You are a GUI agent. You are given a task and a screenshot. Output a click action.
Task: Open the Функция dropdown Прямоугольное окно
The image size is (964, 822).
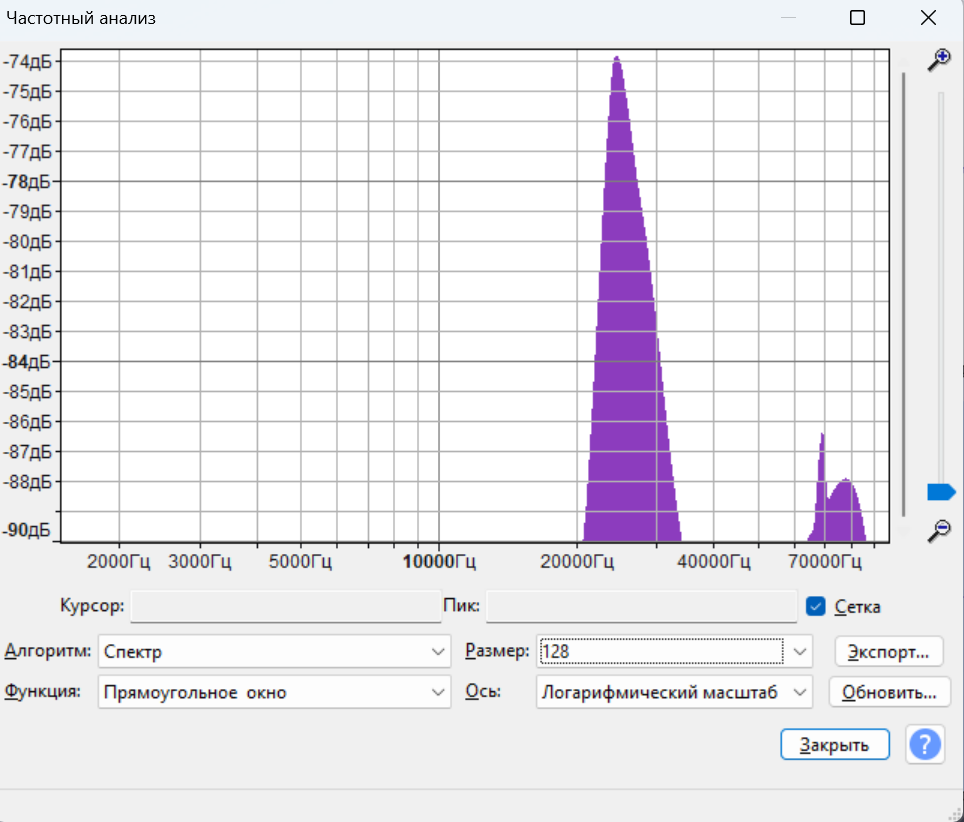[x=274, y=692]
